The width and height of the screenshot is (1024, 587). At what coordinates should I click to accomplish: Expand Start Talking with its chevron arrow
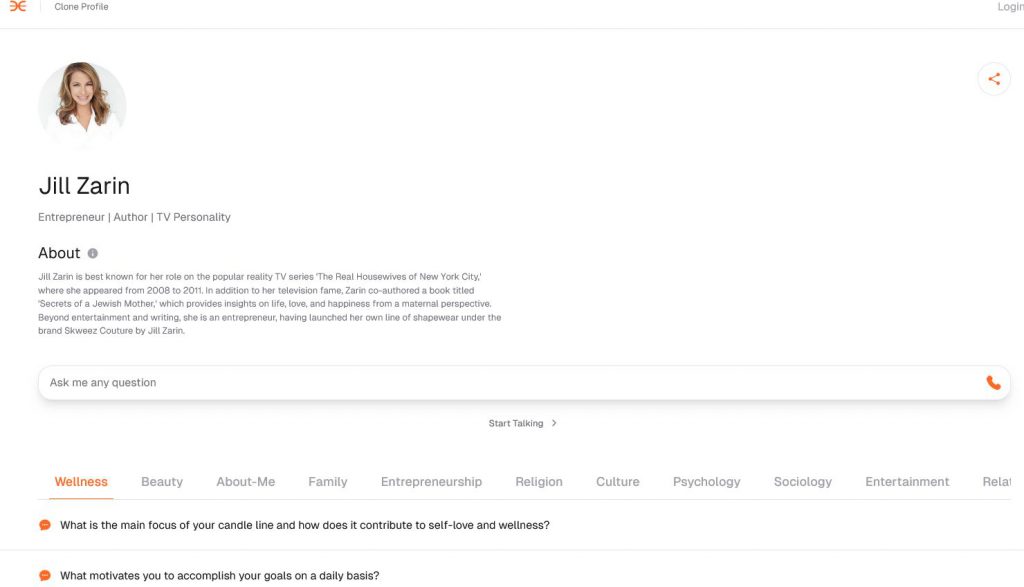(556, 423)
